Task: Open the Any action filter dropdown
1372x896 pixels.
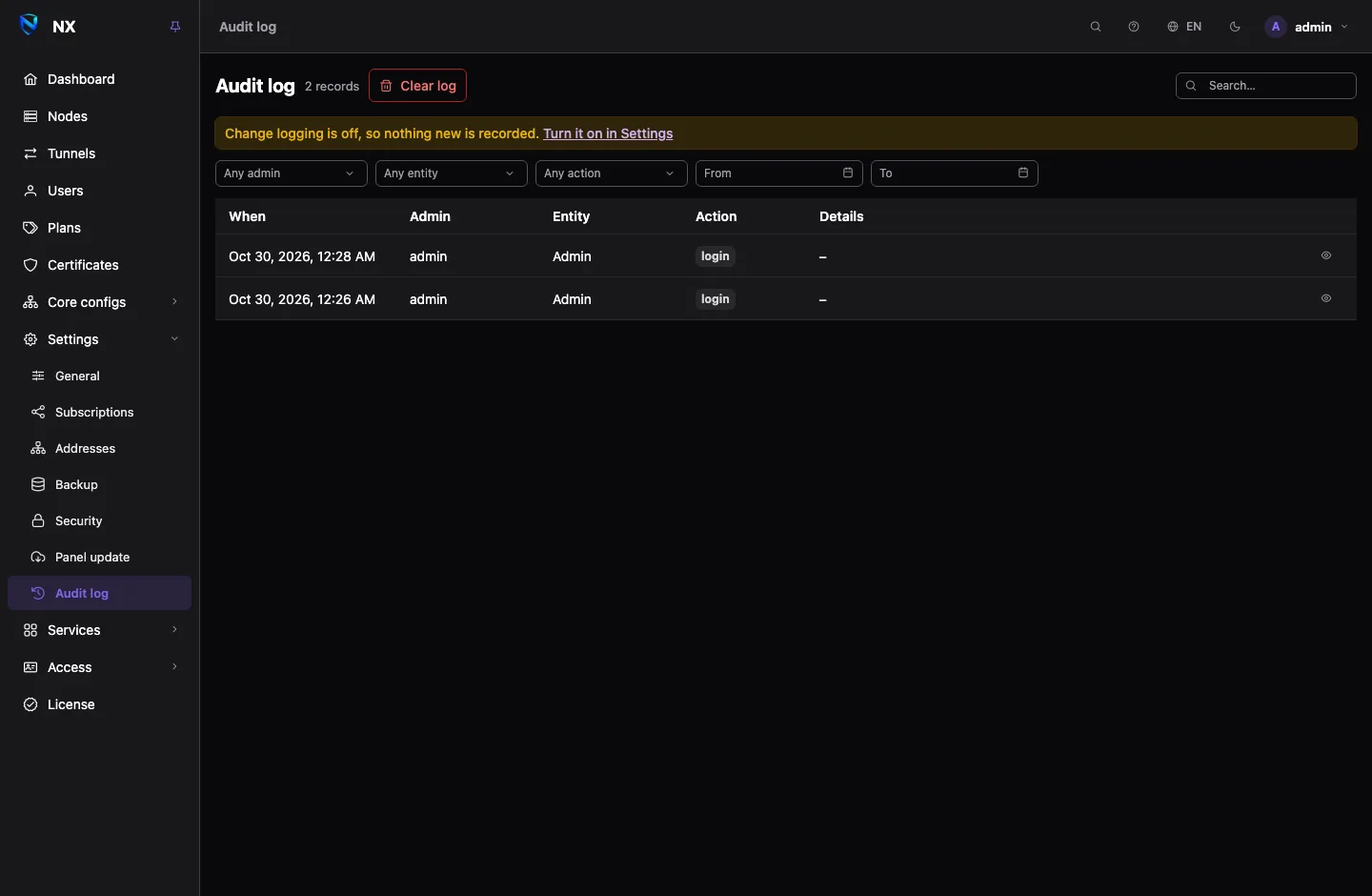Action: click(612, 173)
